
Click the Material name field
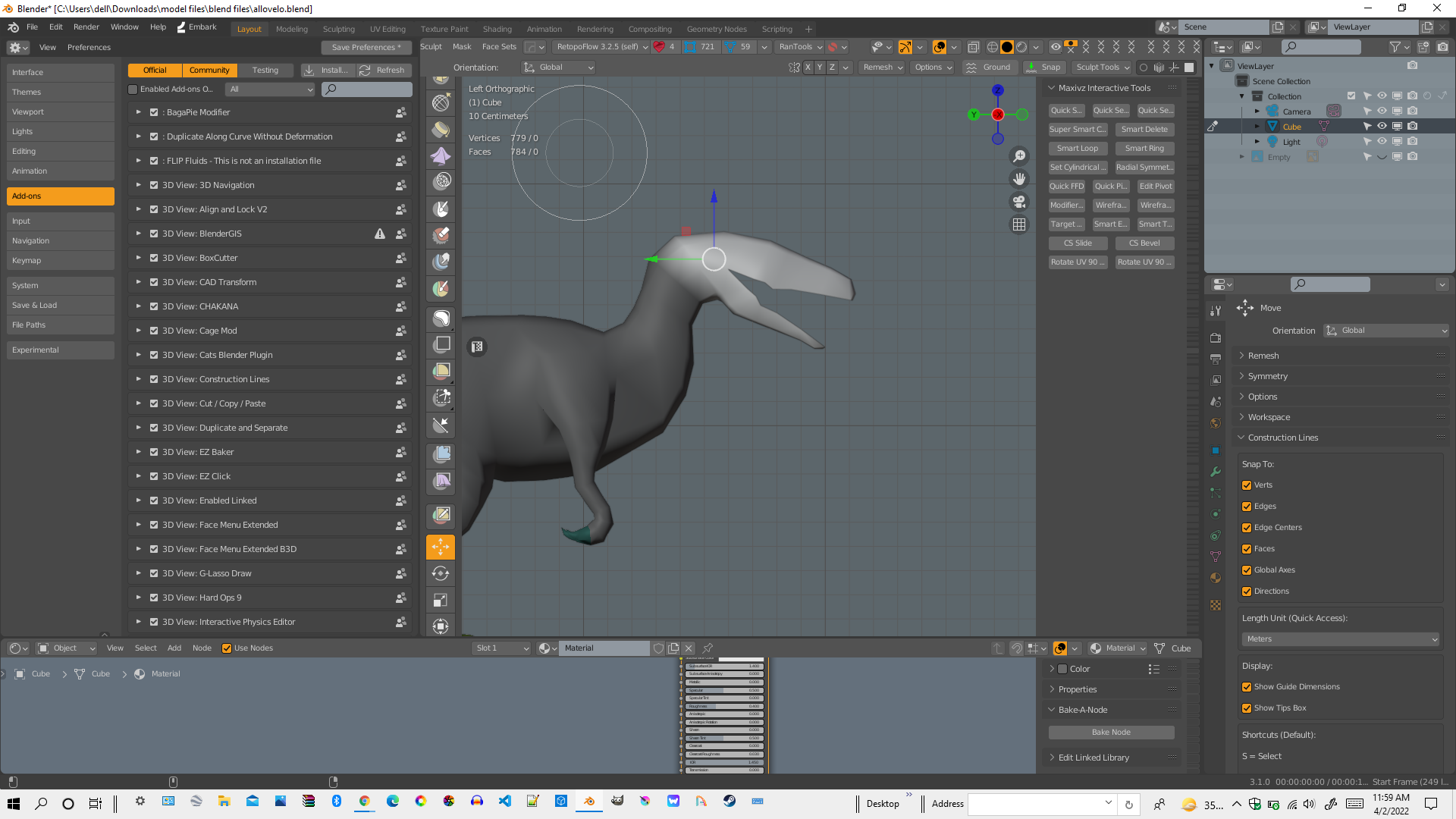tap(604, 648)
